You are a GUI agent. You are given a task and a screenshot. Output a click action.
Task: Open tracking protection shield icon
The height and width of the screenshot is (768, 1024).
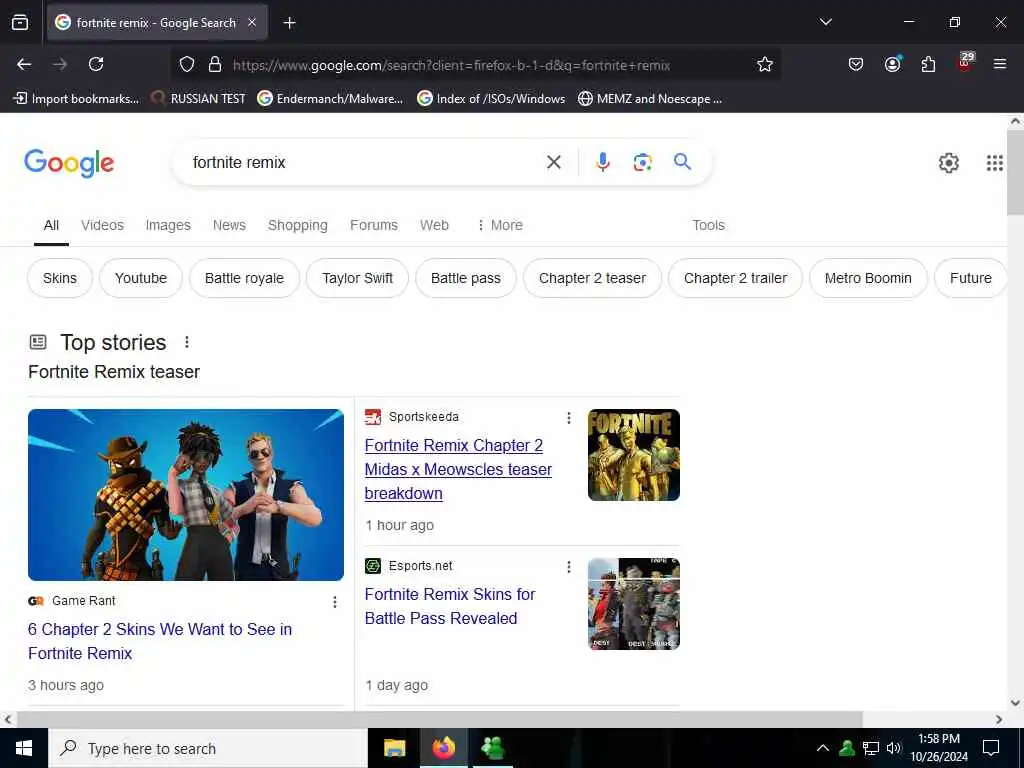[187, 65]
